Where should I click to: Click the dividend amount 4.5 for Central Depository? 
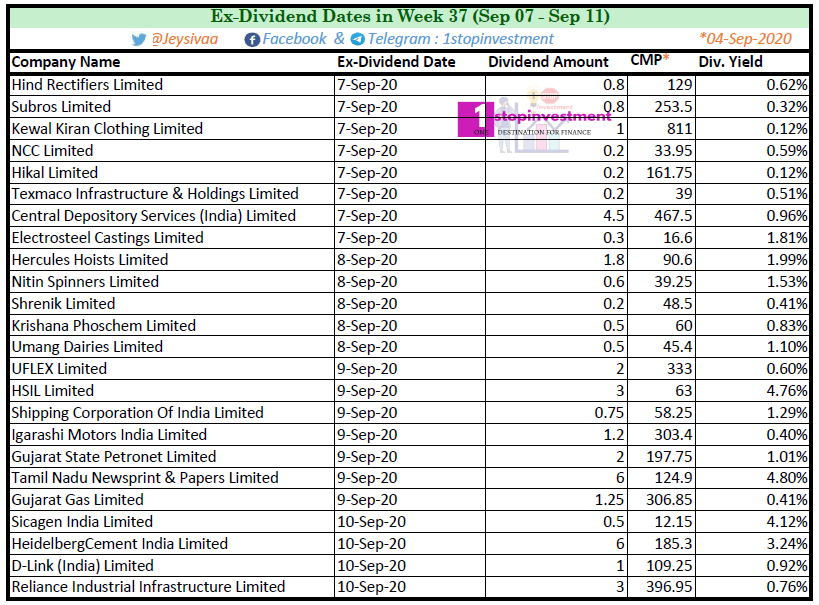(614, 216)
